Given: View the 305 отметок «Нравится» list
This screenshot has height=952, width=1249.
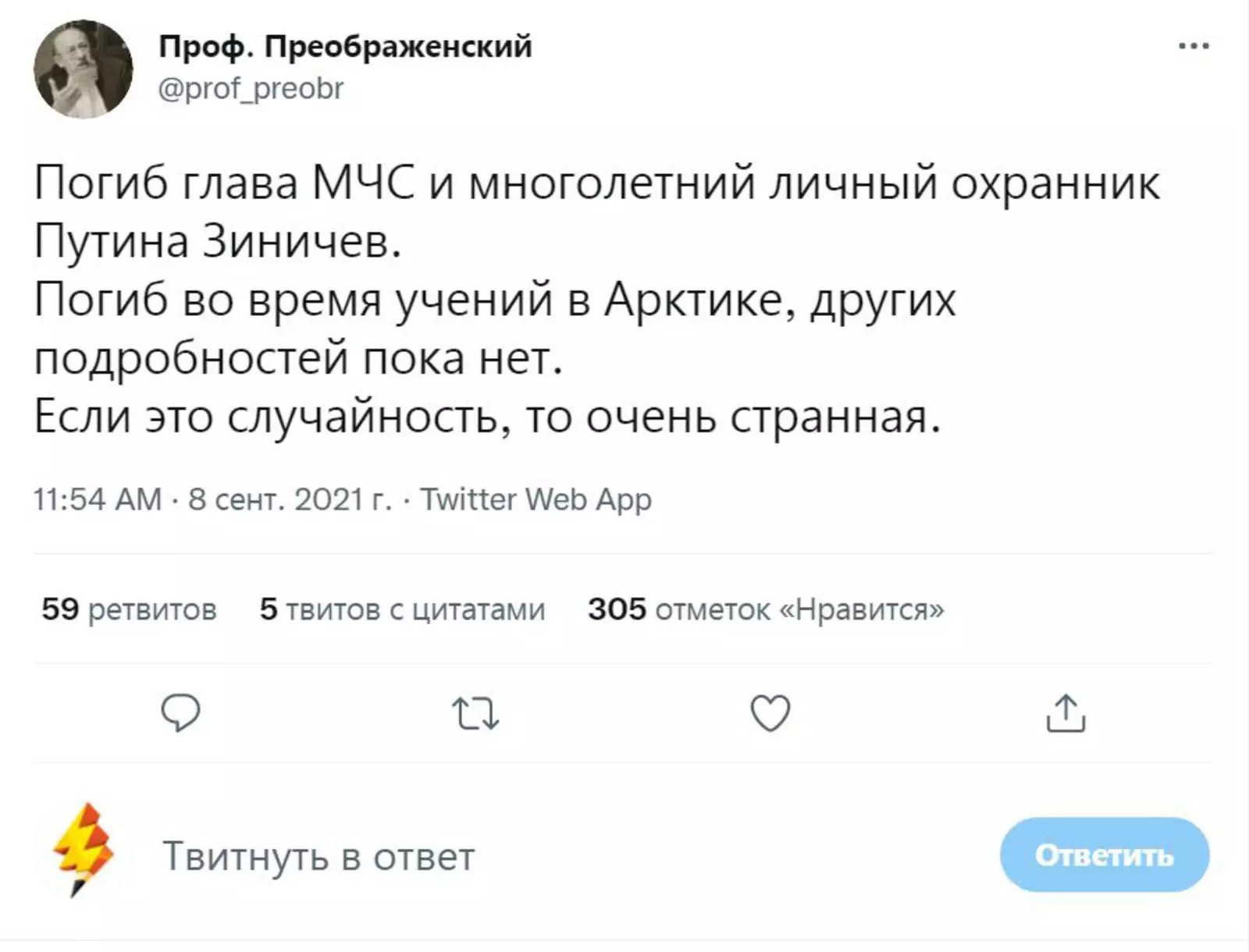Looking at the screenshot, I should [x=766, y=609].
